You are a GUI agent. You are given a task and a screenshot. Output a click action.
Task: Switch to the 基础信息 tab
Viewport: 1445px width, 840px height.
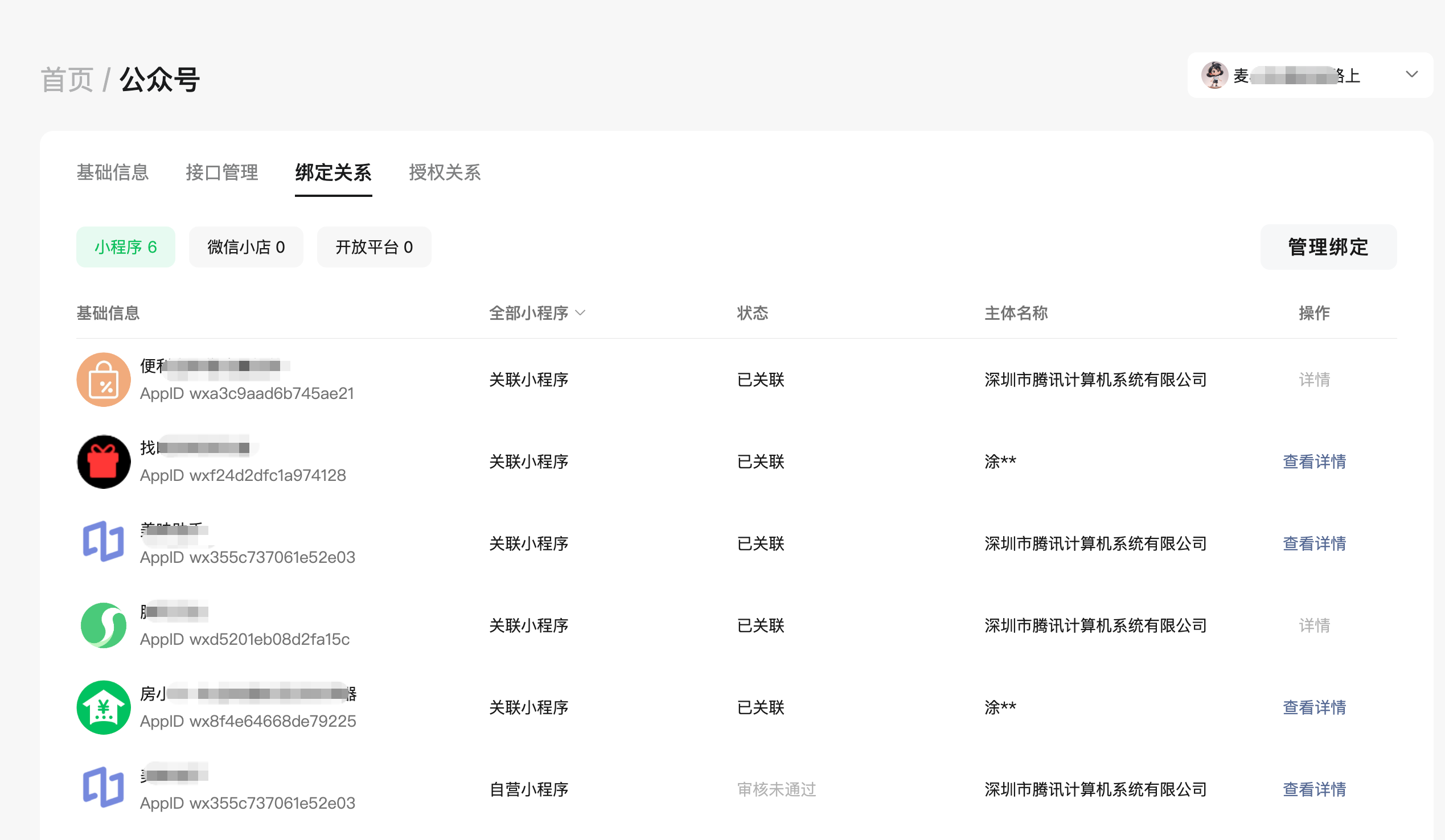[112, 172]
